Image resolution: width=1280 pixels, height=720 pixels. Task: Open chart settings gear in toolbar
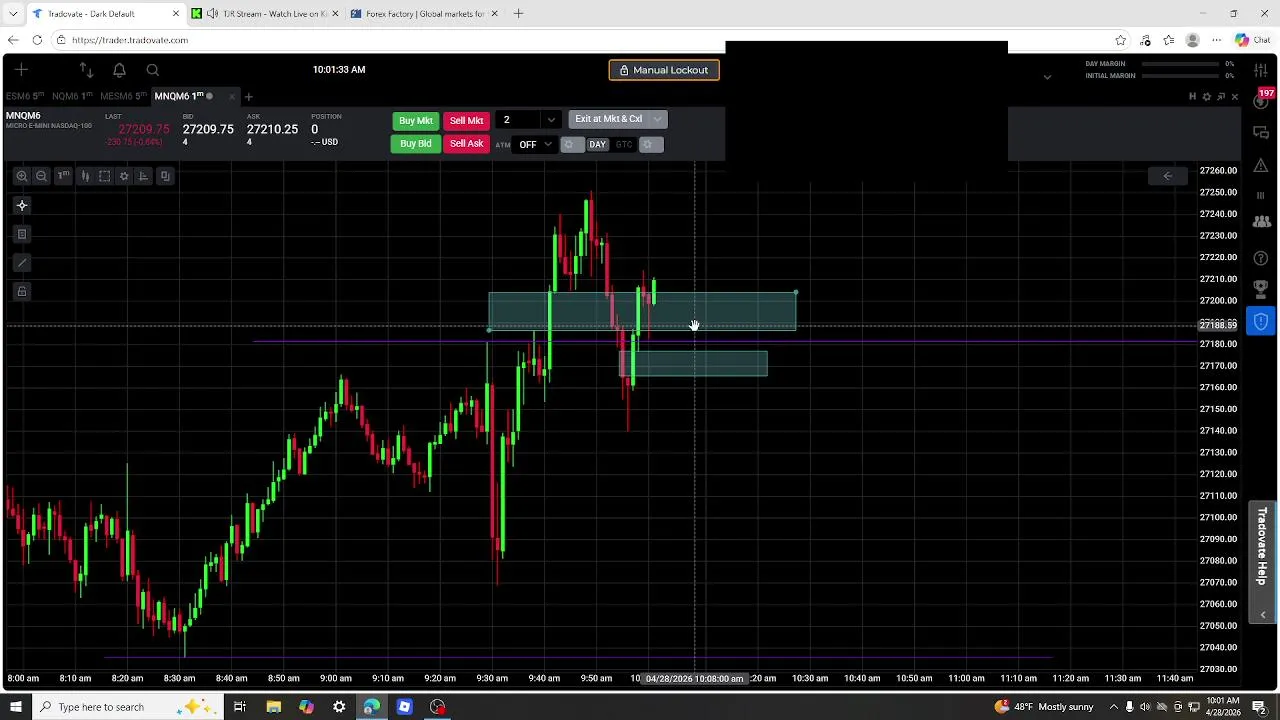(124, 176)
